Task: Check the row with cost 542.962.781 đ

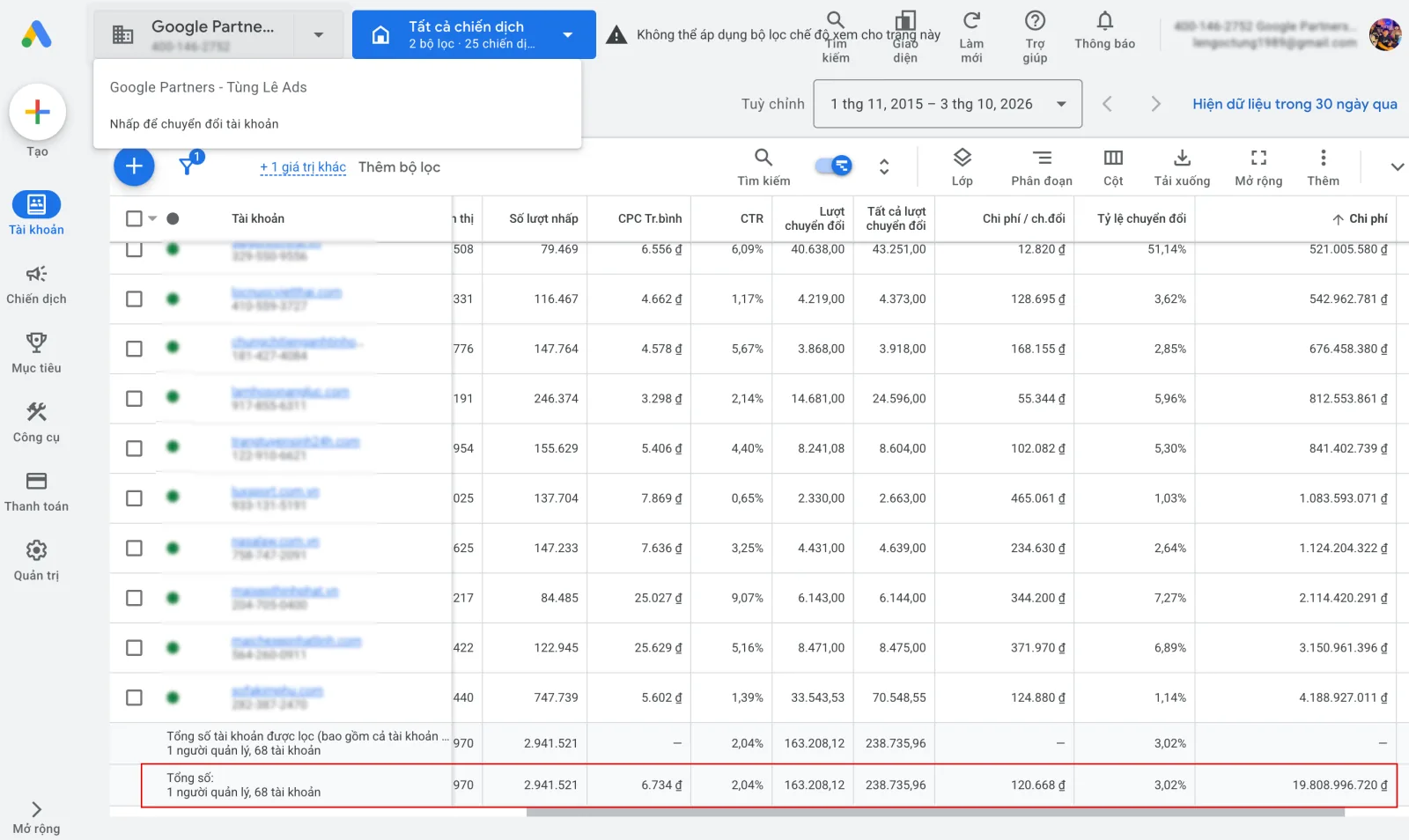Action: pos(134,299)
